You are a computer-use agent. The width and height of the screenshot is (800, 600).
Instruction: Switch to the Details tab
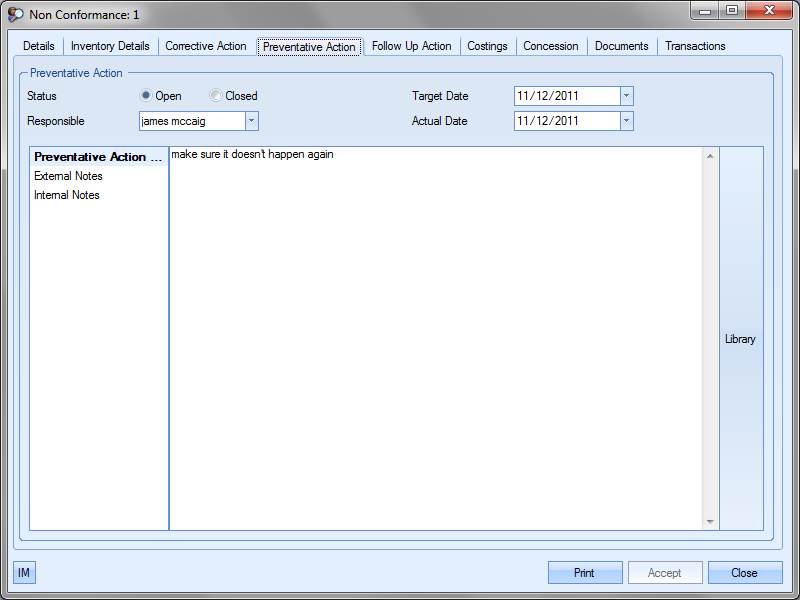[x=39, y=46]
